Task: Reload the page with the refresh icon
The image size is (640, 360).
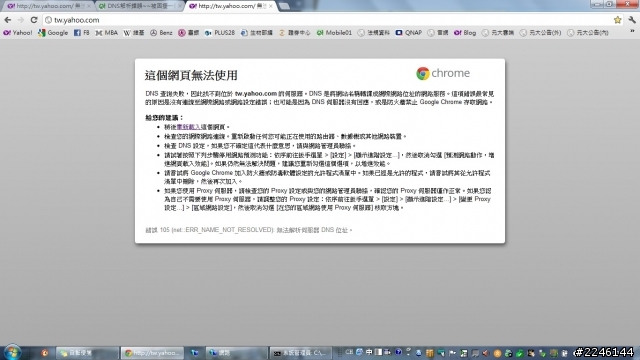Action: point(34,20)
